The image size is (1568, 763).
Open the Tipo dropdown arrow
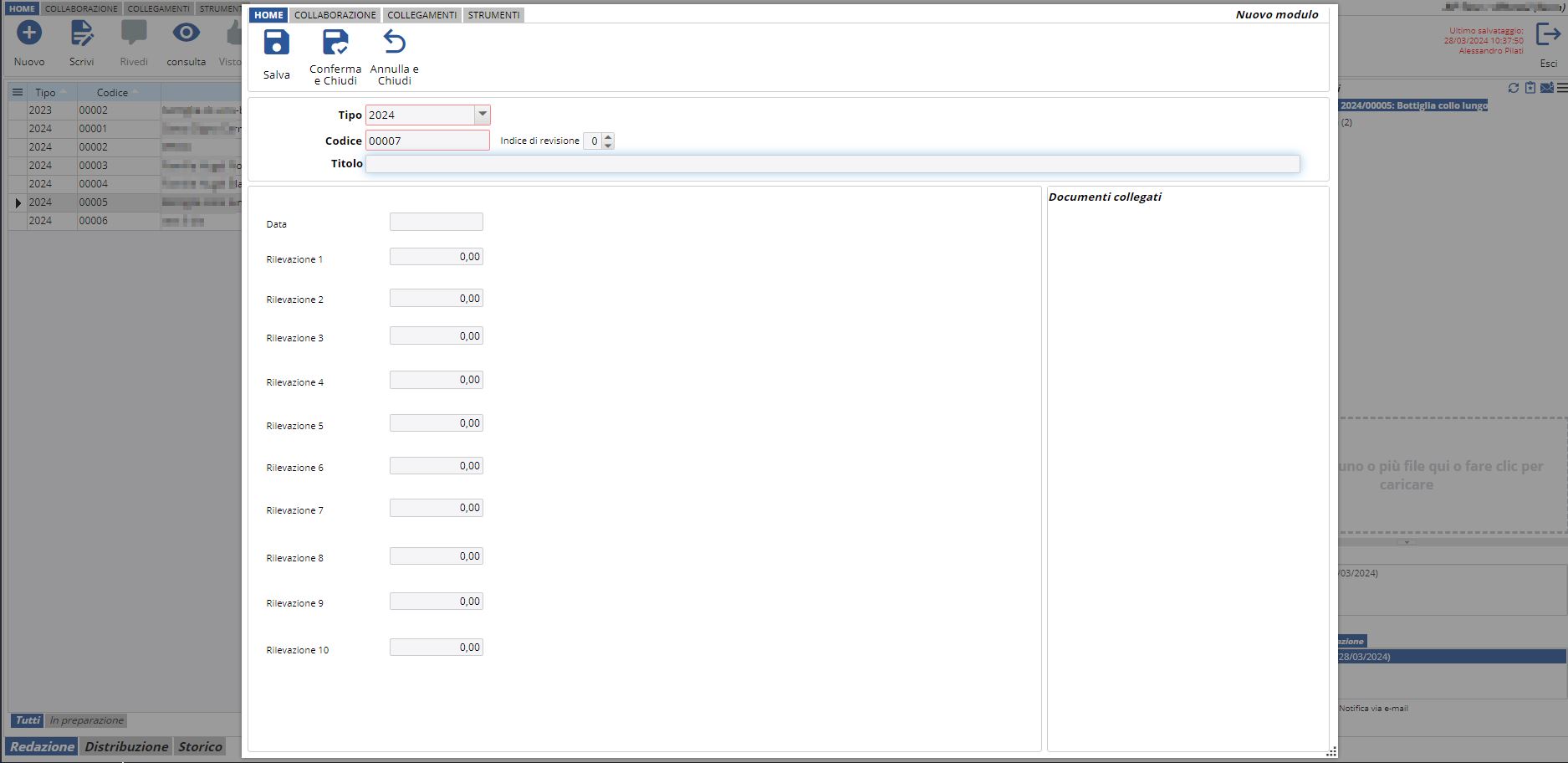tap(482, 115)
